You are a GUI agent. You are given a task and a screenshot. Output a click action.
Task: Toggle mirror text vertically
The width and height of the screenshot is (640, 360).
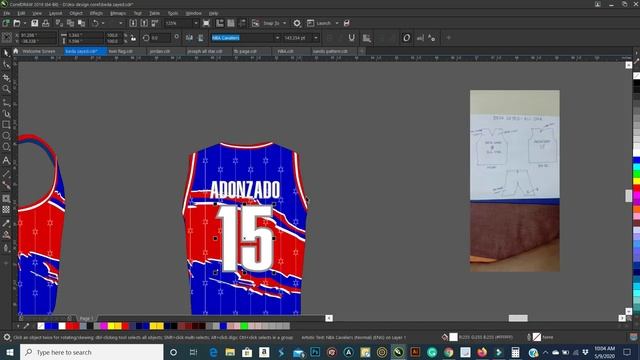click(x=201, y=38)
